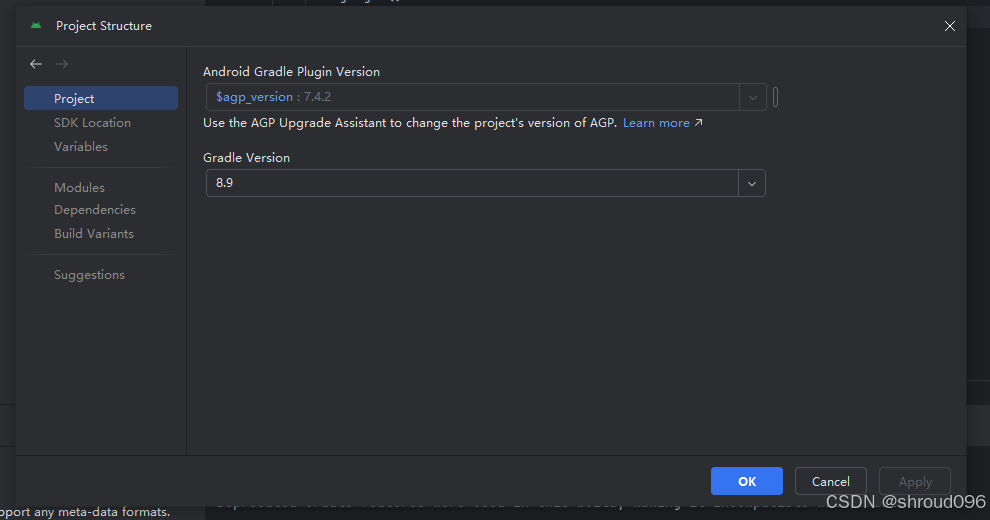Open SDK Location section
The image size is (990, 520).
tap(92, 122)
